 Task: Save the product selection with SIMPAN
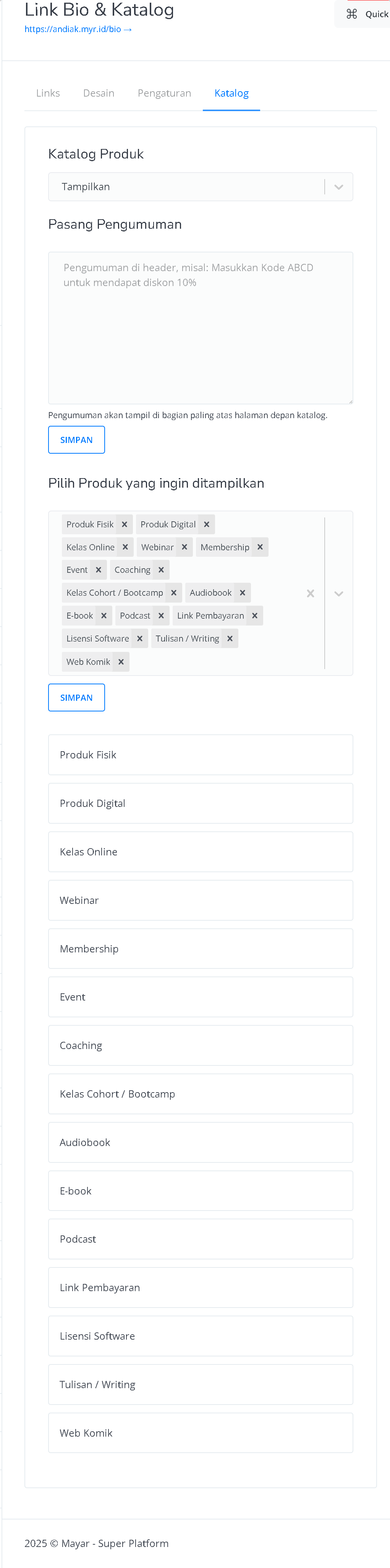tap(77, 698)
